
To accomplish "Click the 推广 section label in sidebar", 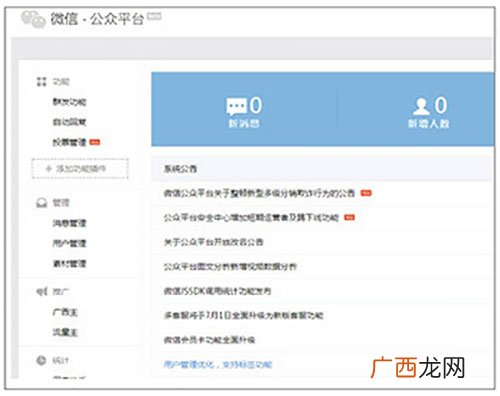I will [x=61, y=292].
